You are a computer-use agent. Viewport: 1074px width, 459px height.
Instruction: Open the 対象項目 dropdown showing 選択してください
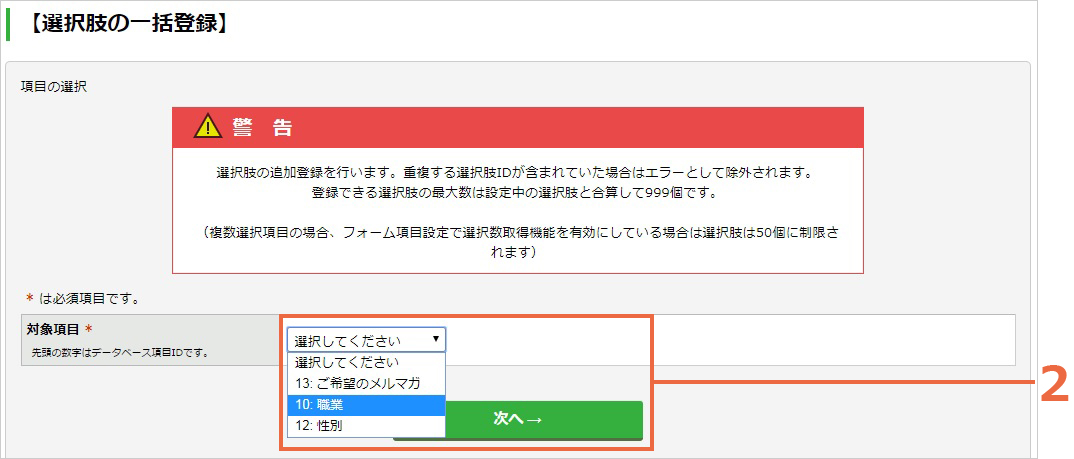366,340
